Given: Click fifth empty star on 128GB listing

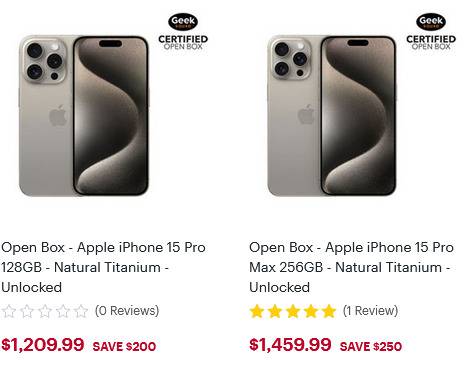Looking at the screenshot, I should tap(81, 311).
